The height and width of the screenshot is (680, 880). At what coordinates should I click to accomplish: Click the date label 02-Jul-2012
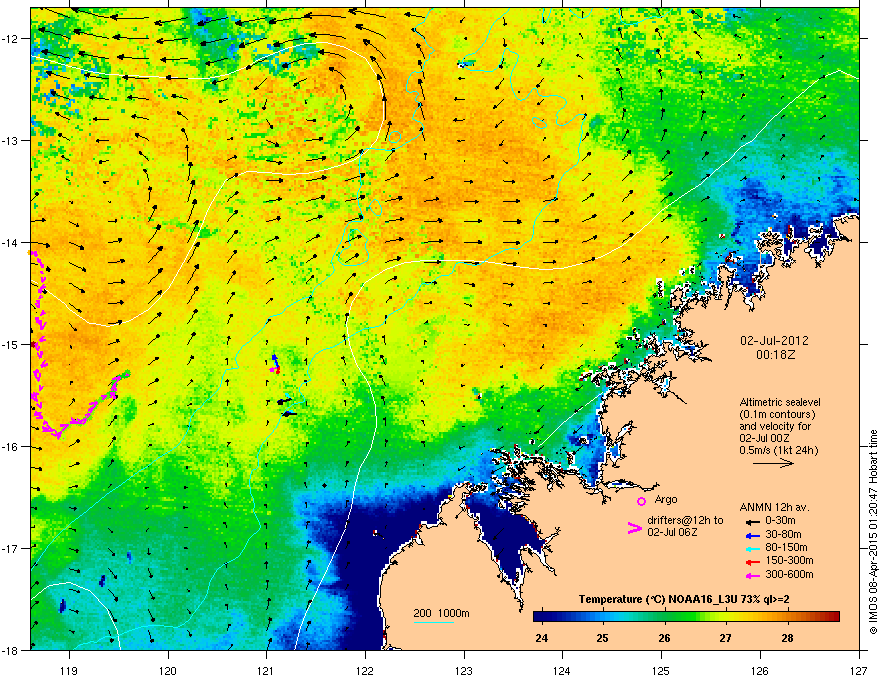point(774,341)
